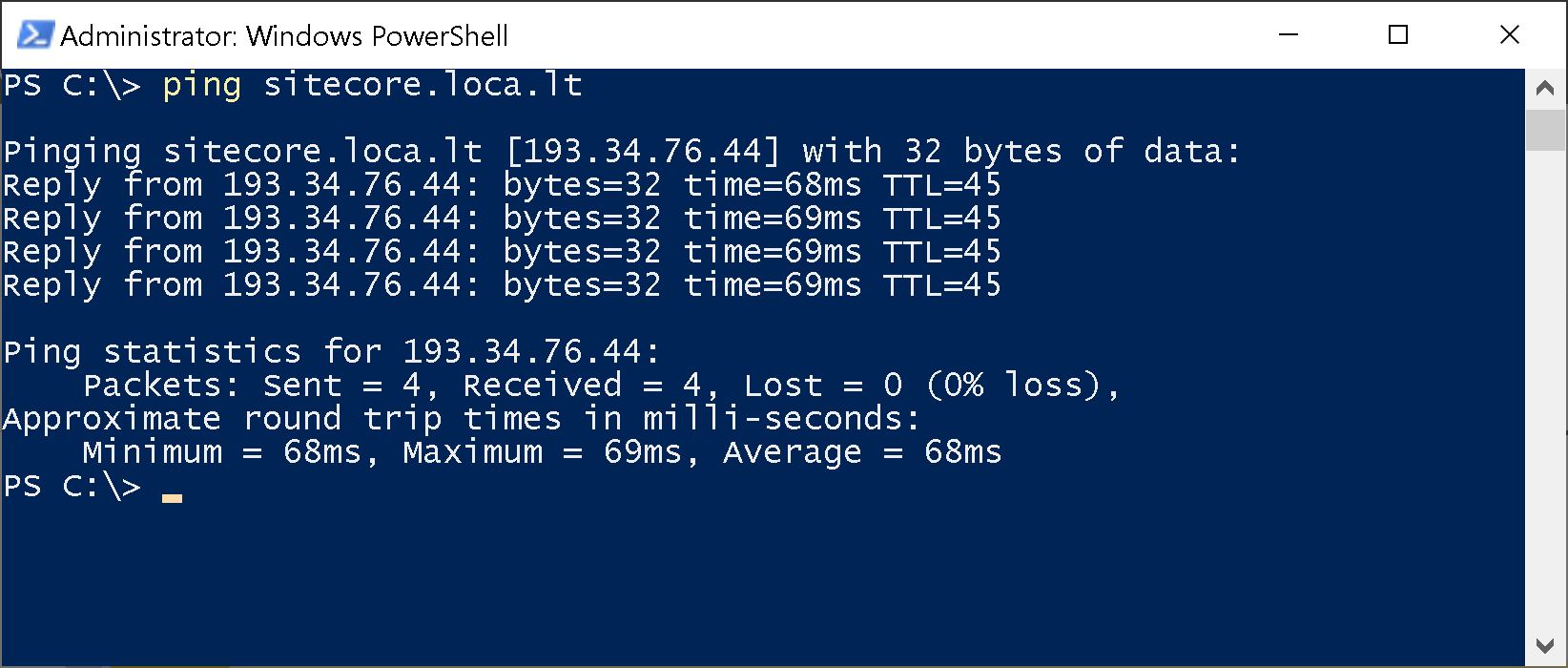This screenshot has height=668, width=1568.
Task: Click 'sitecore.loca.lt' in the typed command
Action: [423, 85]
